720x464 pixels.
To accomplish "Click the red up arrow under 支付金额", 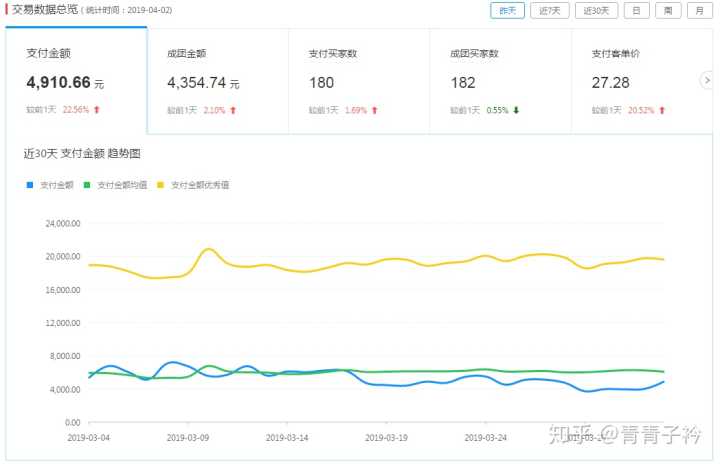I will point(97,110).
